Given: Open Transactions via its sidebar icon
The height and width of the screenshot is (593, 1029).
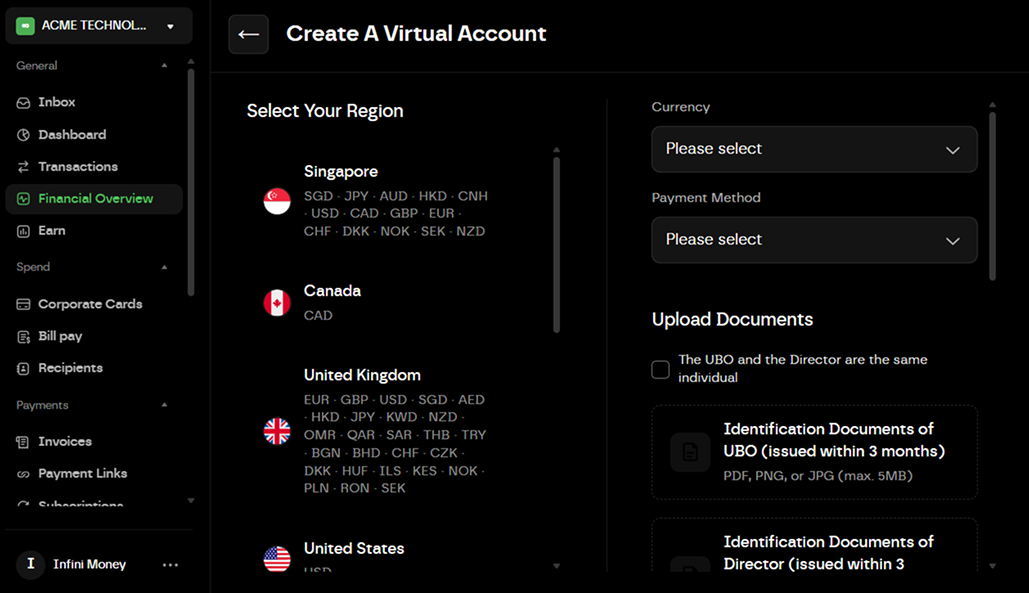Looking at the screenshot, I should (x=24, y=166).
